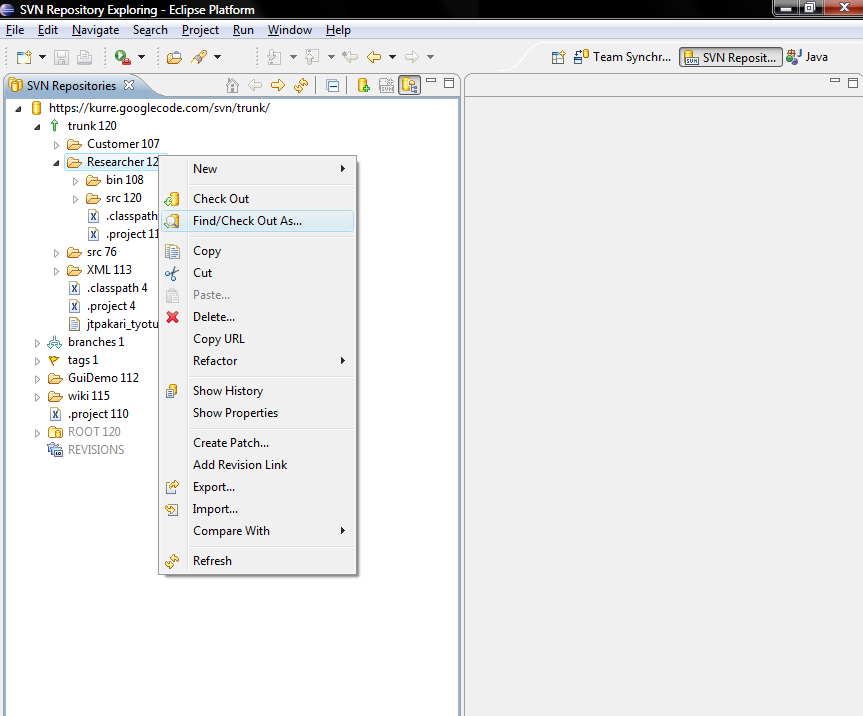863x716 pixels.
Task: Expand the Customer 107 folder
Action: [56, 145]
